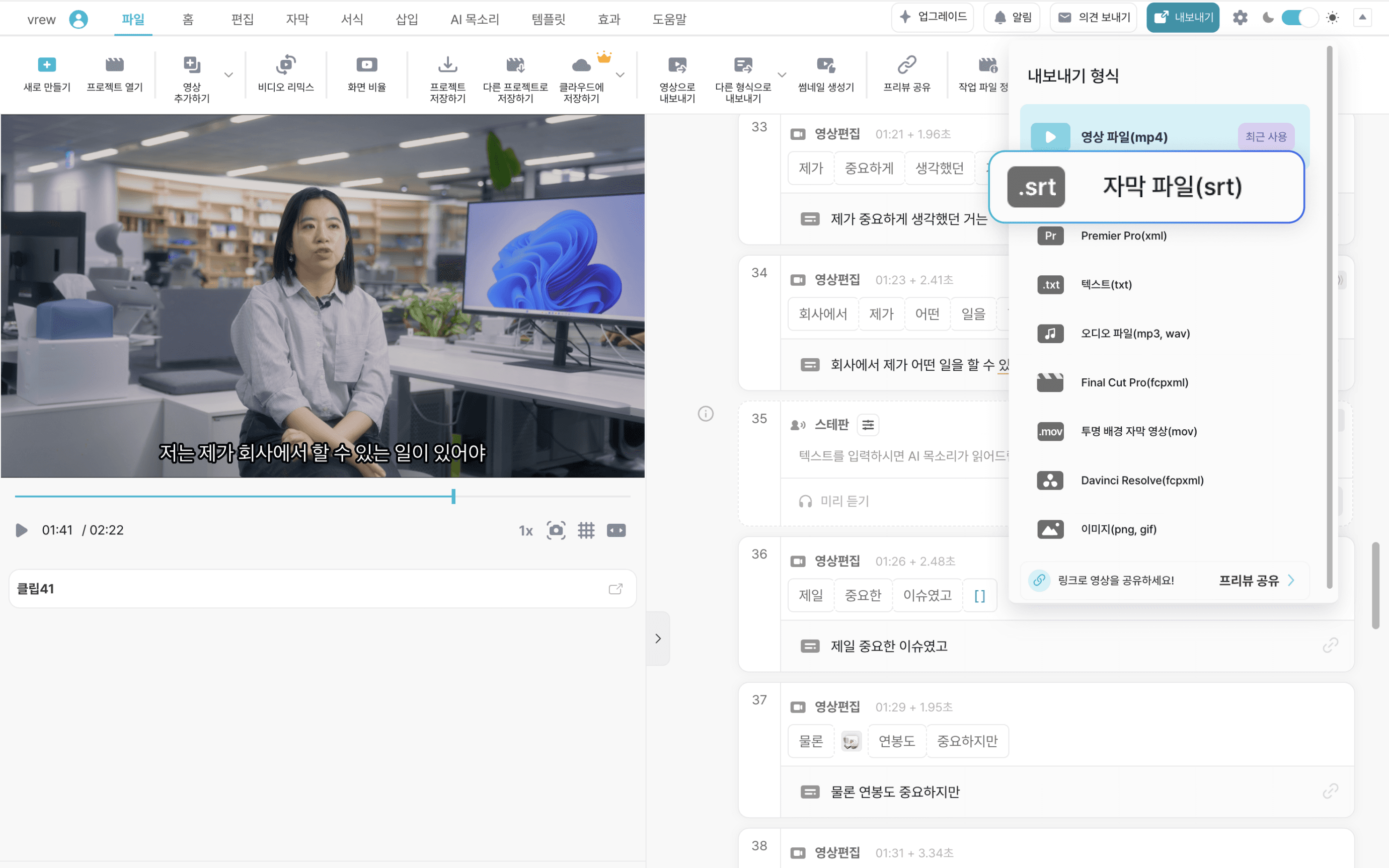
Task: Switch to the 자막 tab
Action: pos(297,20)
